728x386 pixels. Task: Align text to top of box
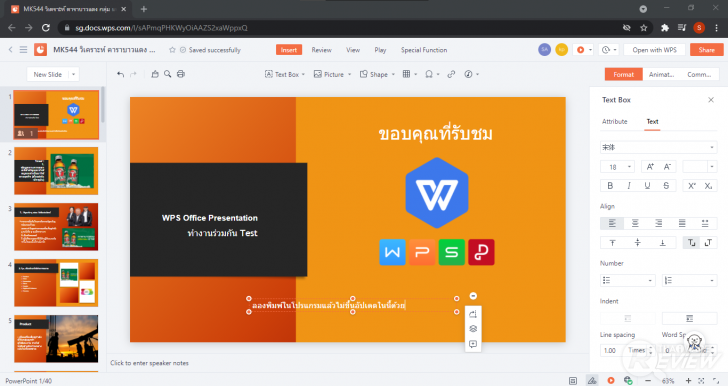pos(612,242)
